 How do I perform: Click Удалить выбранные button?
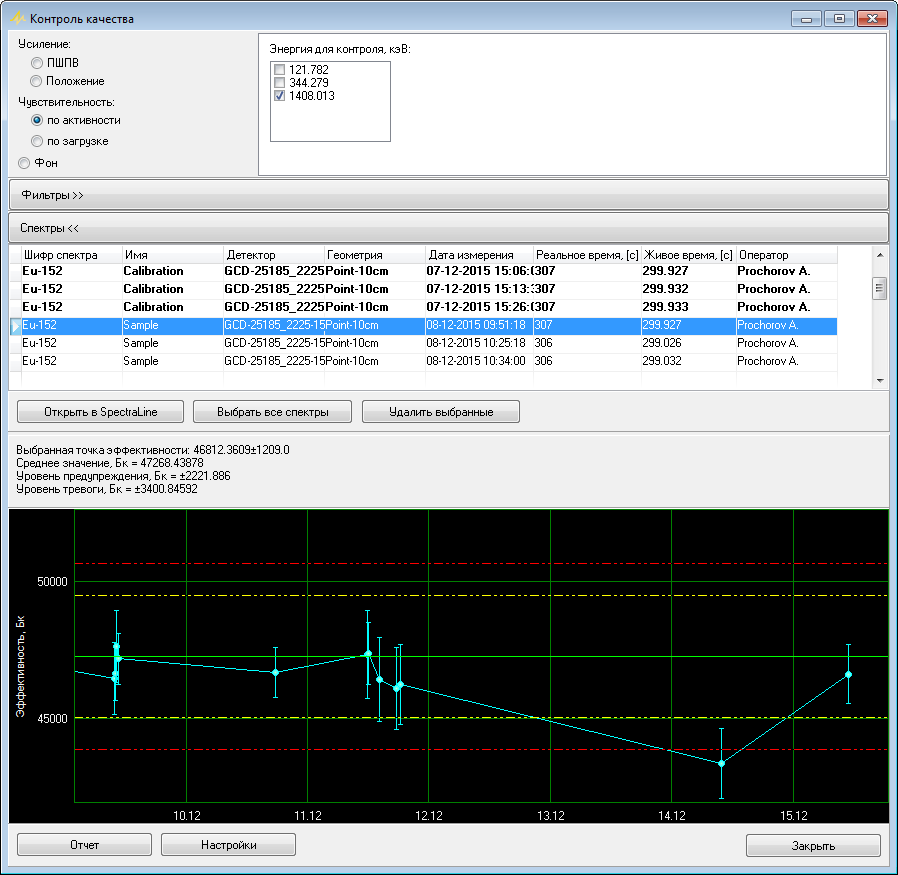tap(440, 411)
